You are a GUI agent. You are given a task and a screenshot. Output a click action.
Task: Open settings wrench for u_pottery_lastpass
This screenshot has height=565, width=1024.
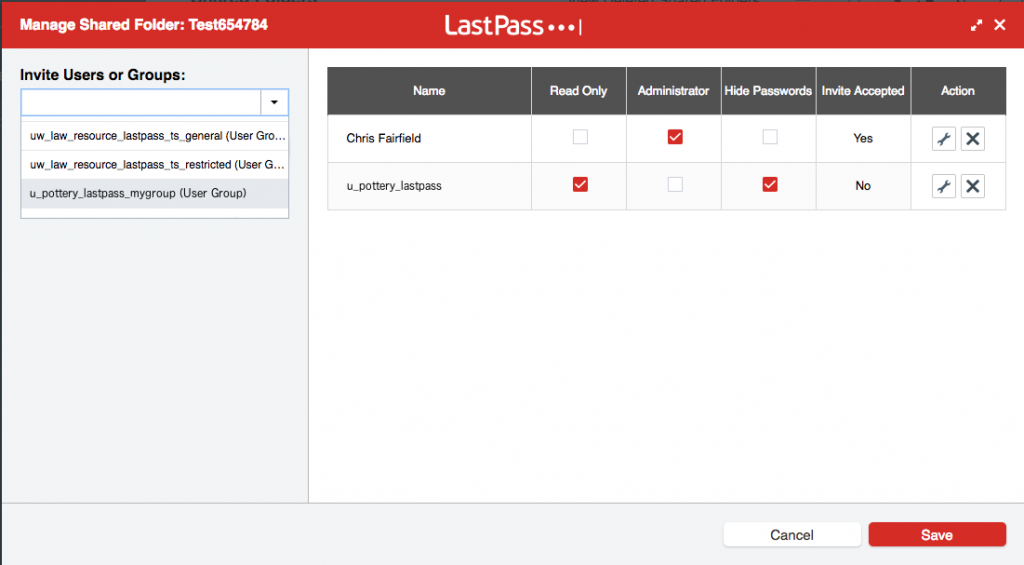[x=944, y=186]
